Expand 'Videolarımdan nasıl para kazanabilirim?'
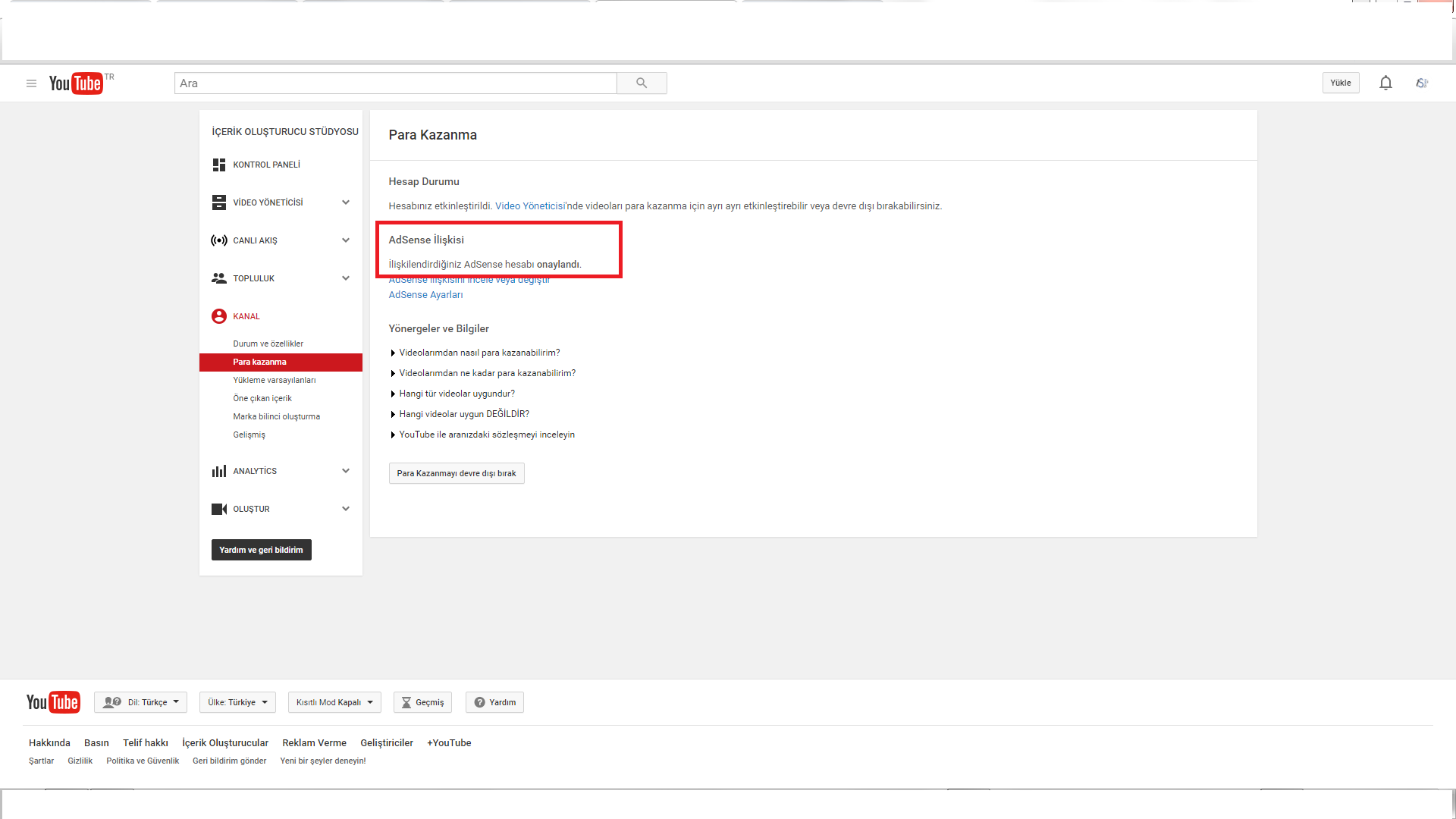This screenshot has width=1456, height=819. (475, 353)
